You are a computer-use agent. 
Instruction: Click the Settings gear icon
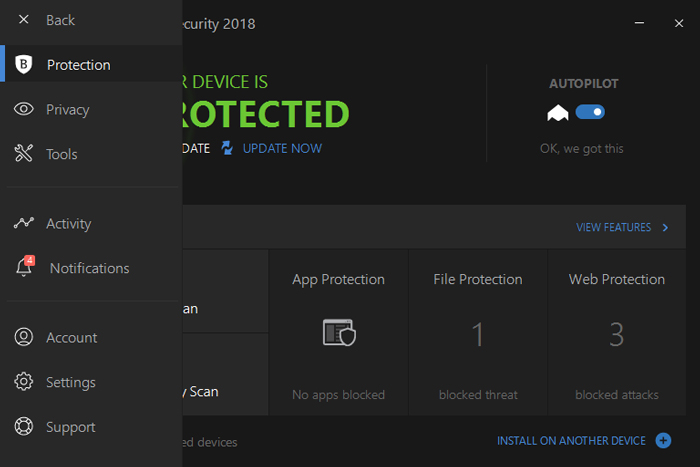pyautogui.click(x=24, y=382)
